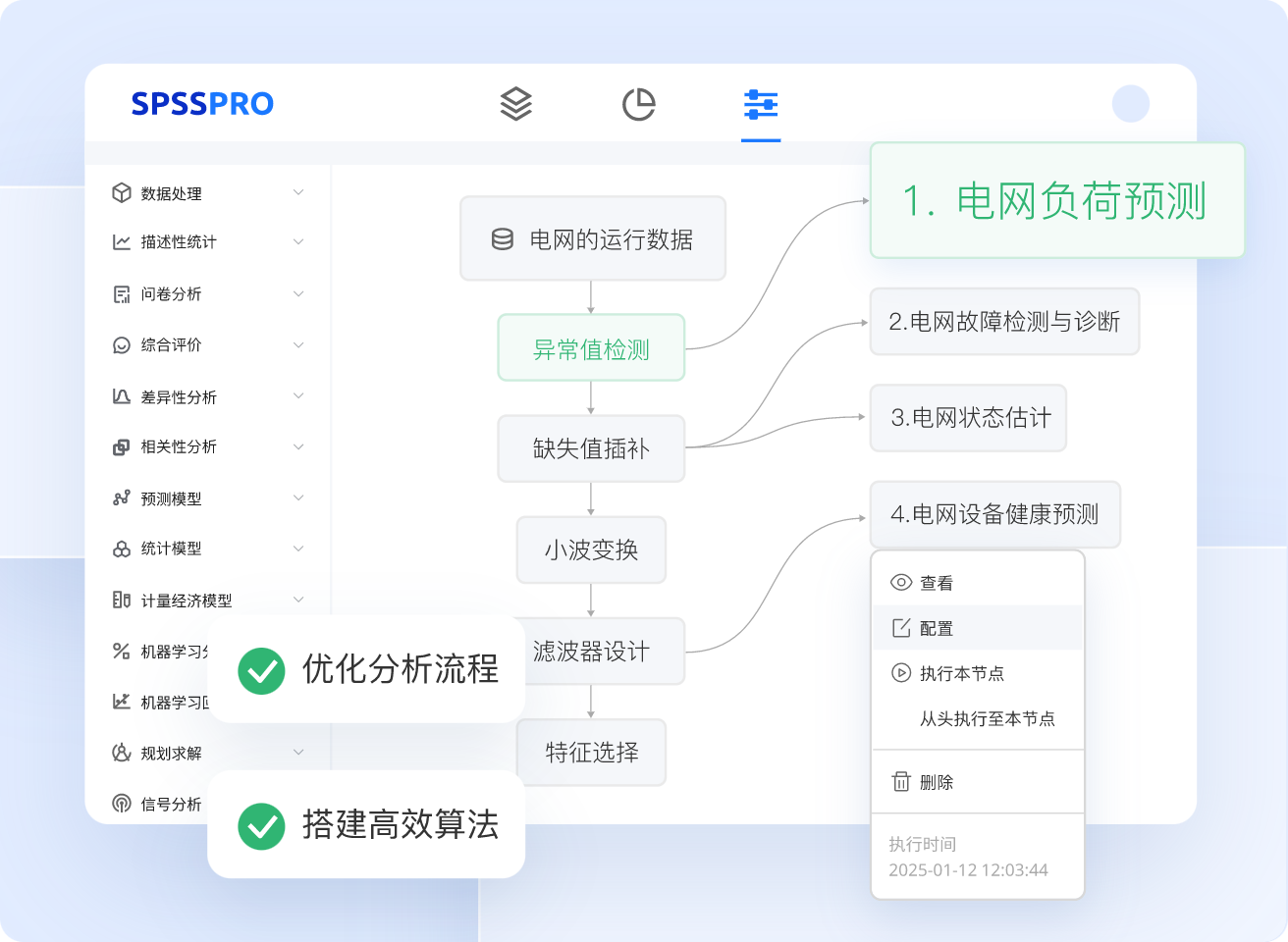Expand the 问卷分析 chevron
This screenshot has width=1288, height=942.
[298, 293]
